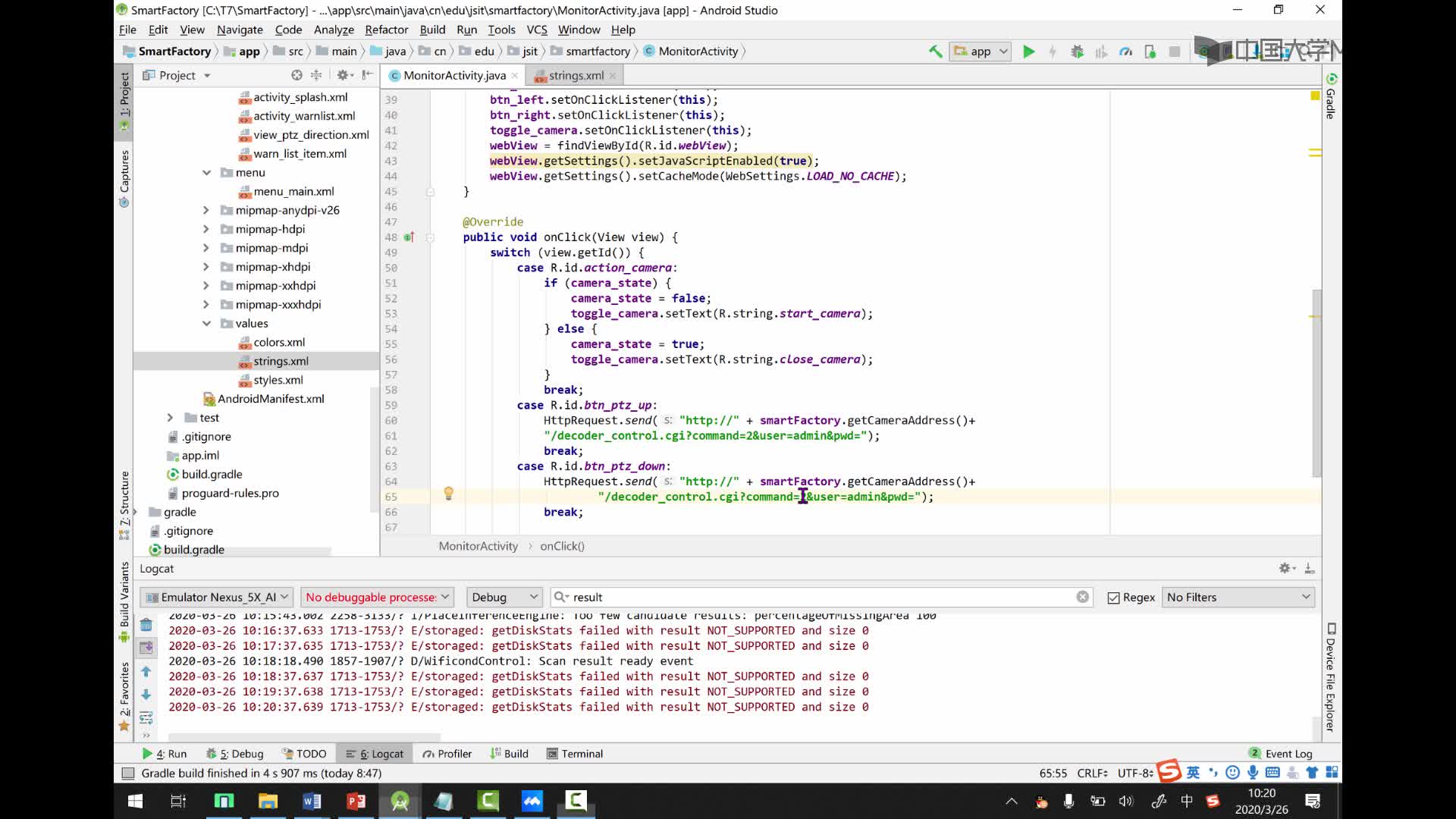Screen dimensions: 1456x819
Task: Click the Logcat hide/download panel icon
Action: (1309, 568)
